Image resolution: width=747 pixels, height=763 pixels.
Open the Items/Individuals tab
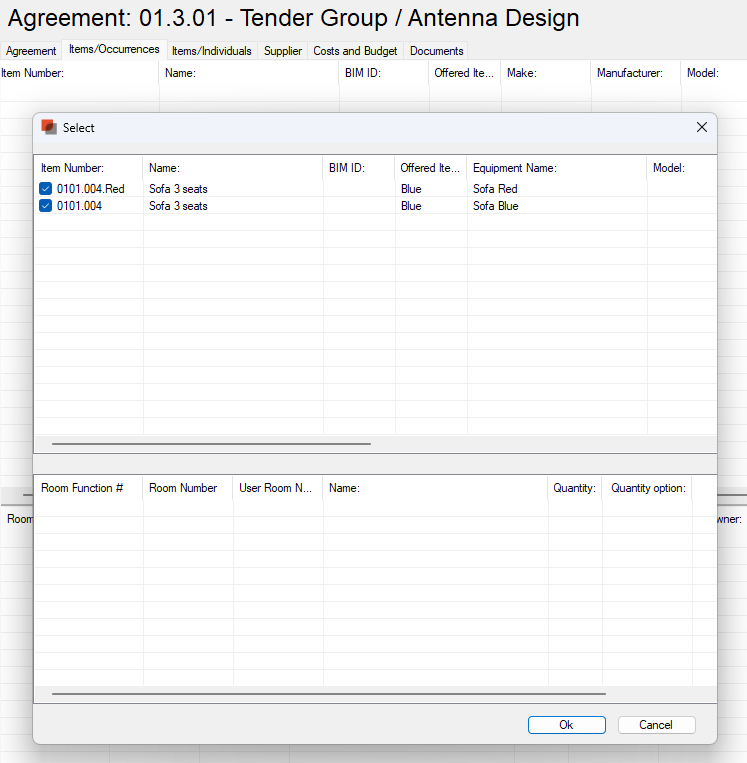tap(211, 51)
